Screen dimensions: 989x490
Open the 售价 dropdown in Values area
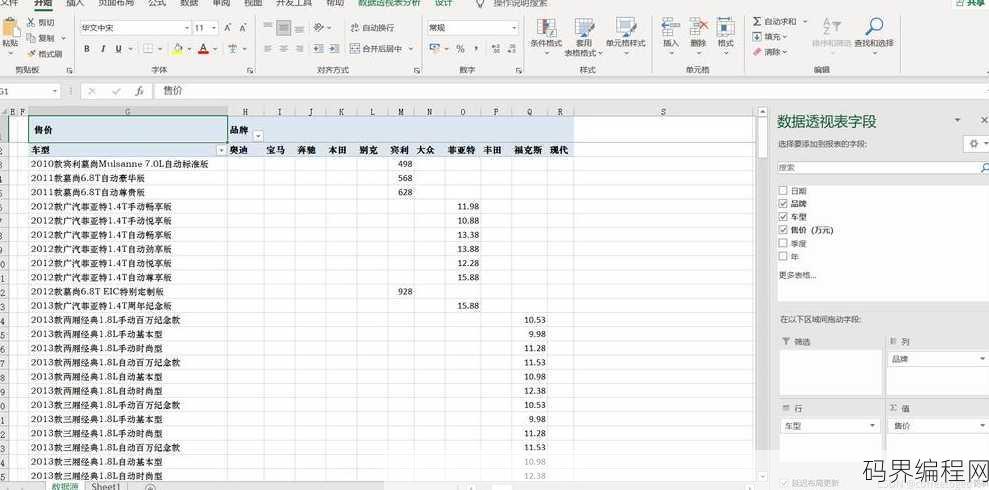coord(982,426)
